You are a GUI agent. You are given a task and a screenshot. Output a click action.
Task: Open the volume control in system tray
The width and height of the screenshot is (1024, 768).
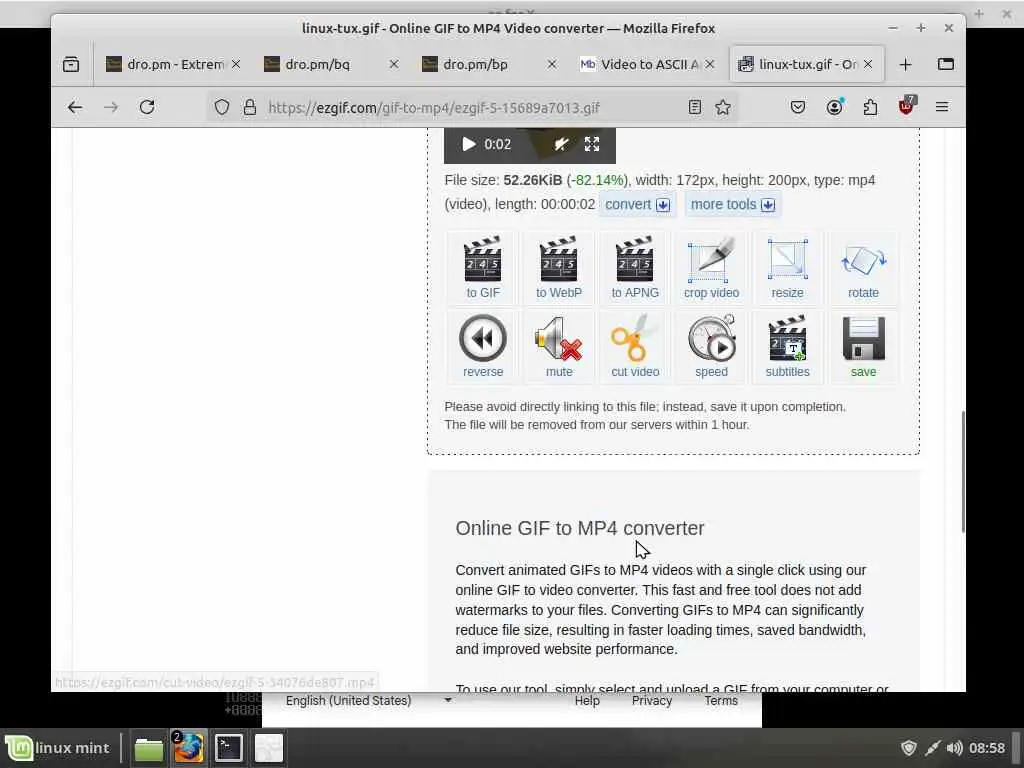coord(954,748)
